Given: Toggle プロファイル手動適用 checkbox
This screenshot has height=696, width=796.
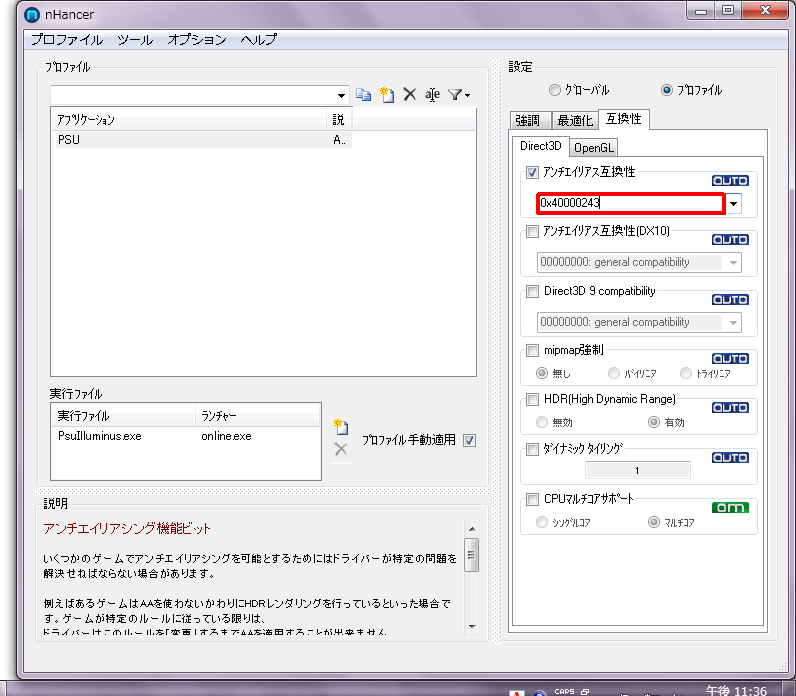Looking at the screenshot, I should point(470,441).
